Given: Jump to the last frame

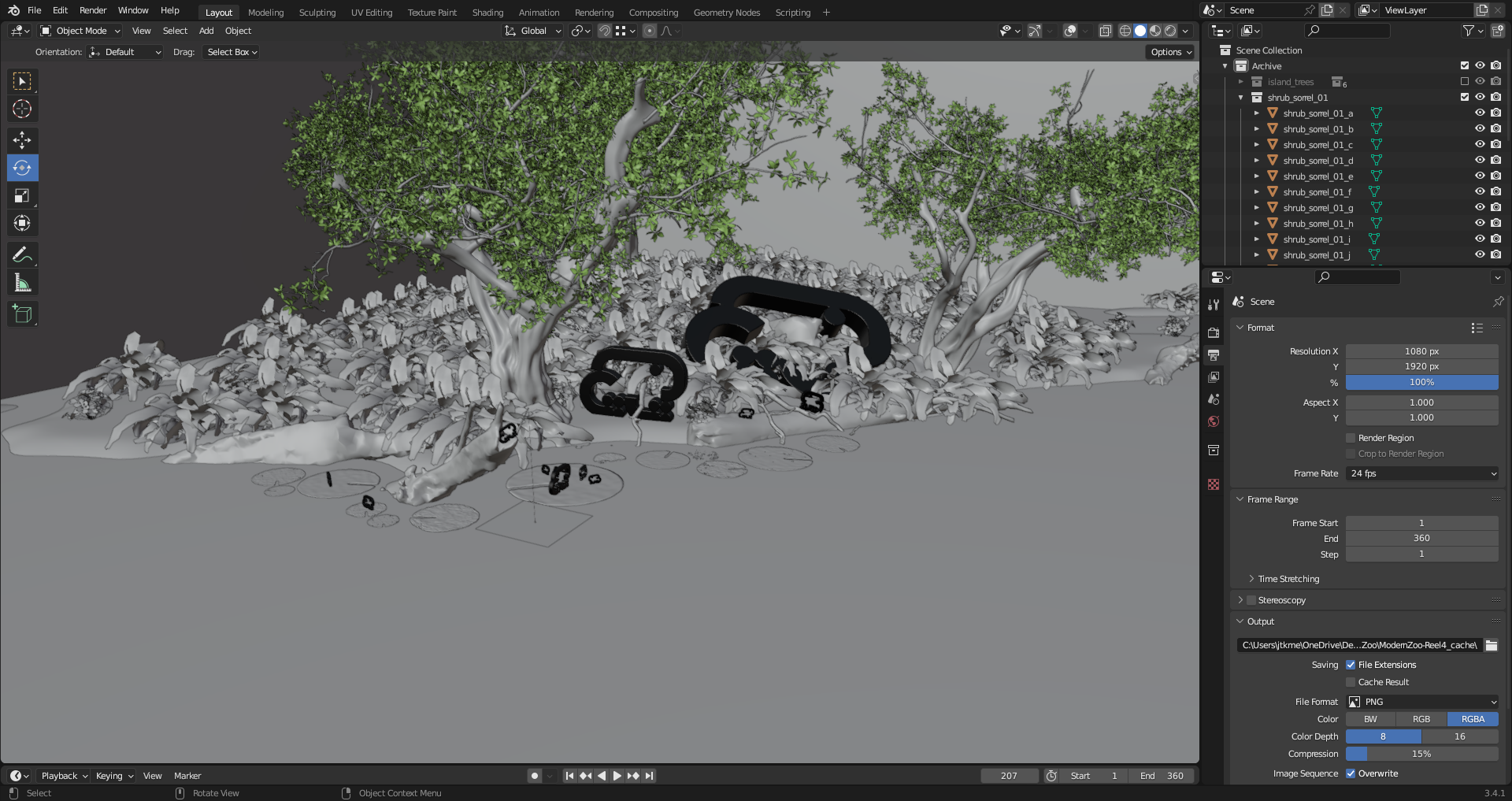Looking at the screenshot, I should [x=649, y=776].
